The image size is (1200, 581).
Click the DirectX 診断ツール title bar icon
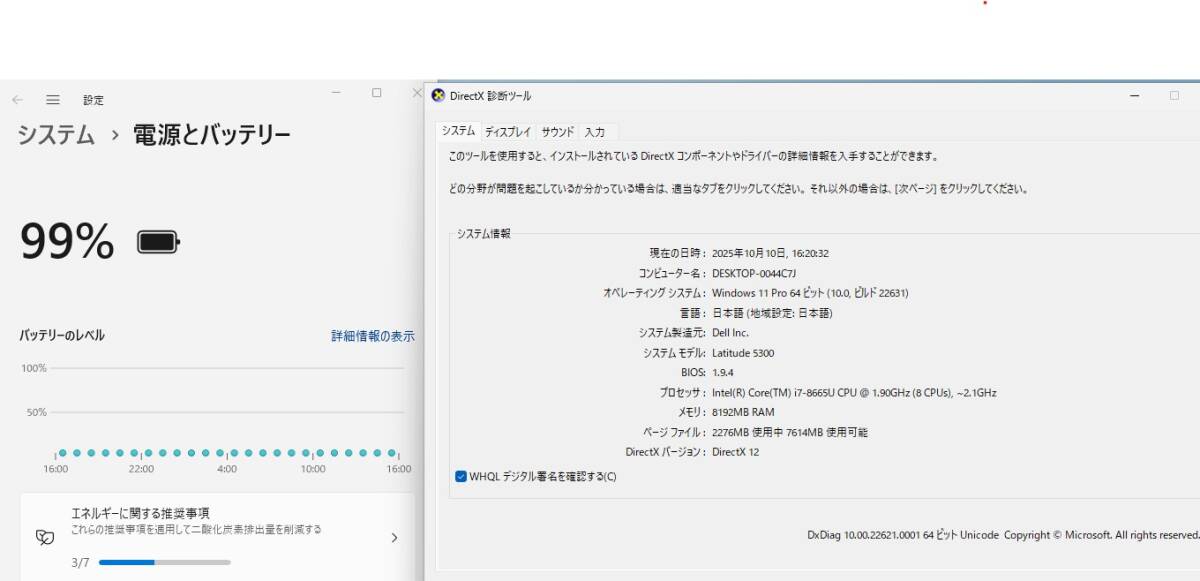point(435,95)
